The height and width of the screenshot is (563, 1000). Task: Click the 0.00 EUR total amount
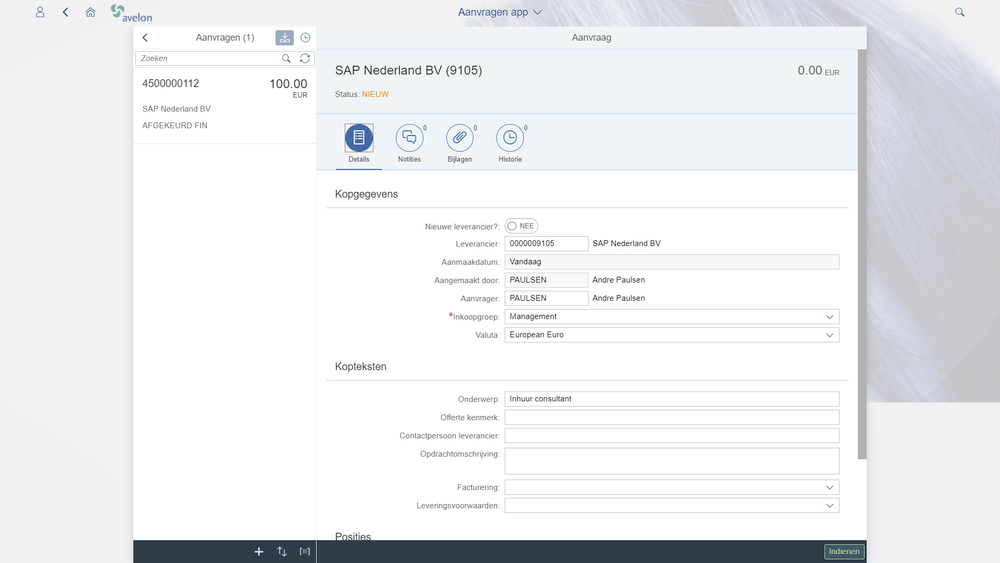tap(818, 71)
